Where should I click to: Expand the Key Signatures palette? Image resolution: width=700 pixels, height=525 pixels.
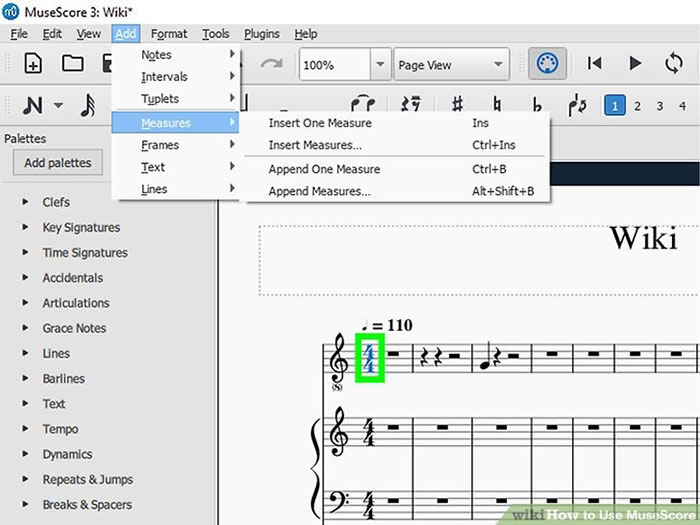pyautogui.click(x=80, y=227)
